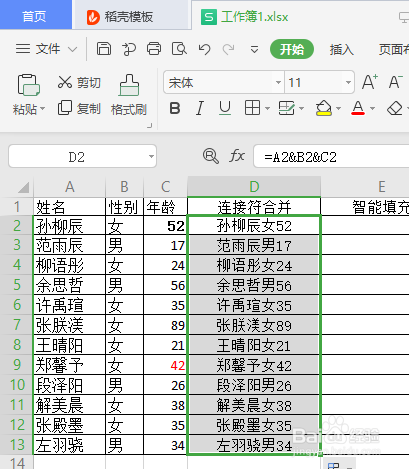Click the Print icon
The width and height of the screenshot is (409, 469).
tap(154, 49)
